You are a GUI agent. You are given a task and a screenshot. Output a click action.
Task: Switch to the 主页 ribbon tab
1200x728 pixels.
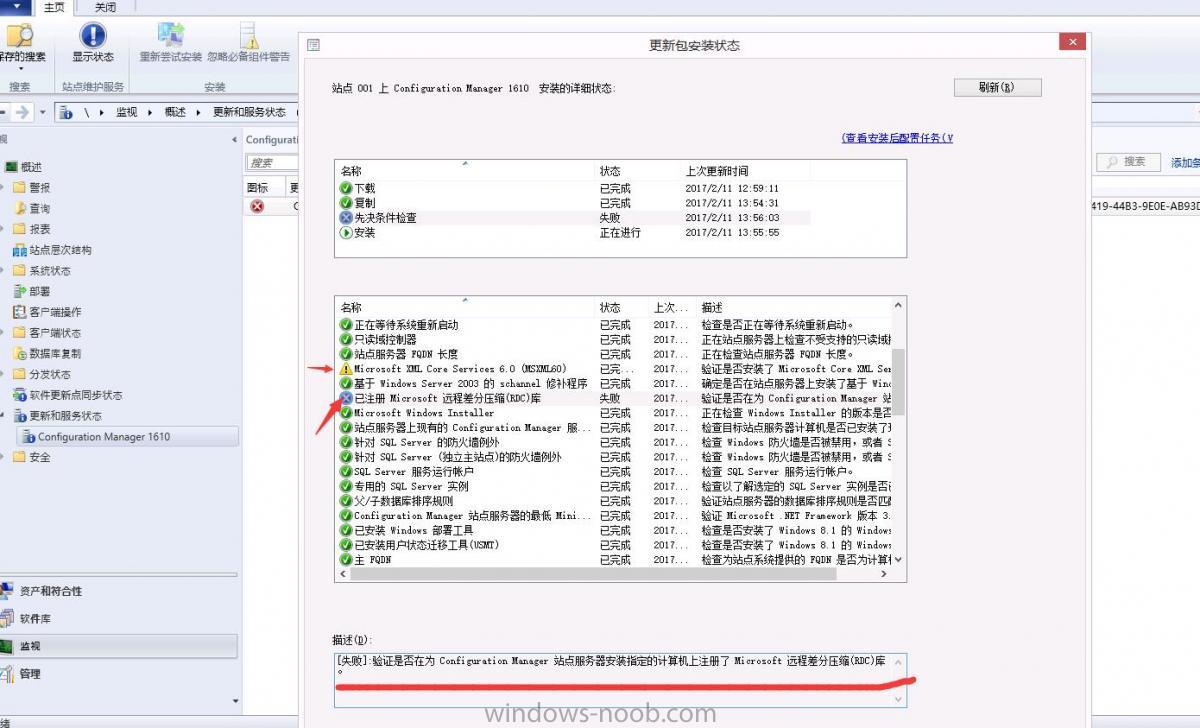tap(55, 7)
